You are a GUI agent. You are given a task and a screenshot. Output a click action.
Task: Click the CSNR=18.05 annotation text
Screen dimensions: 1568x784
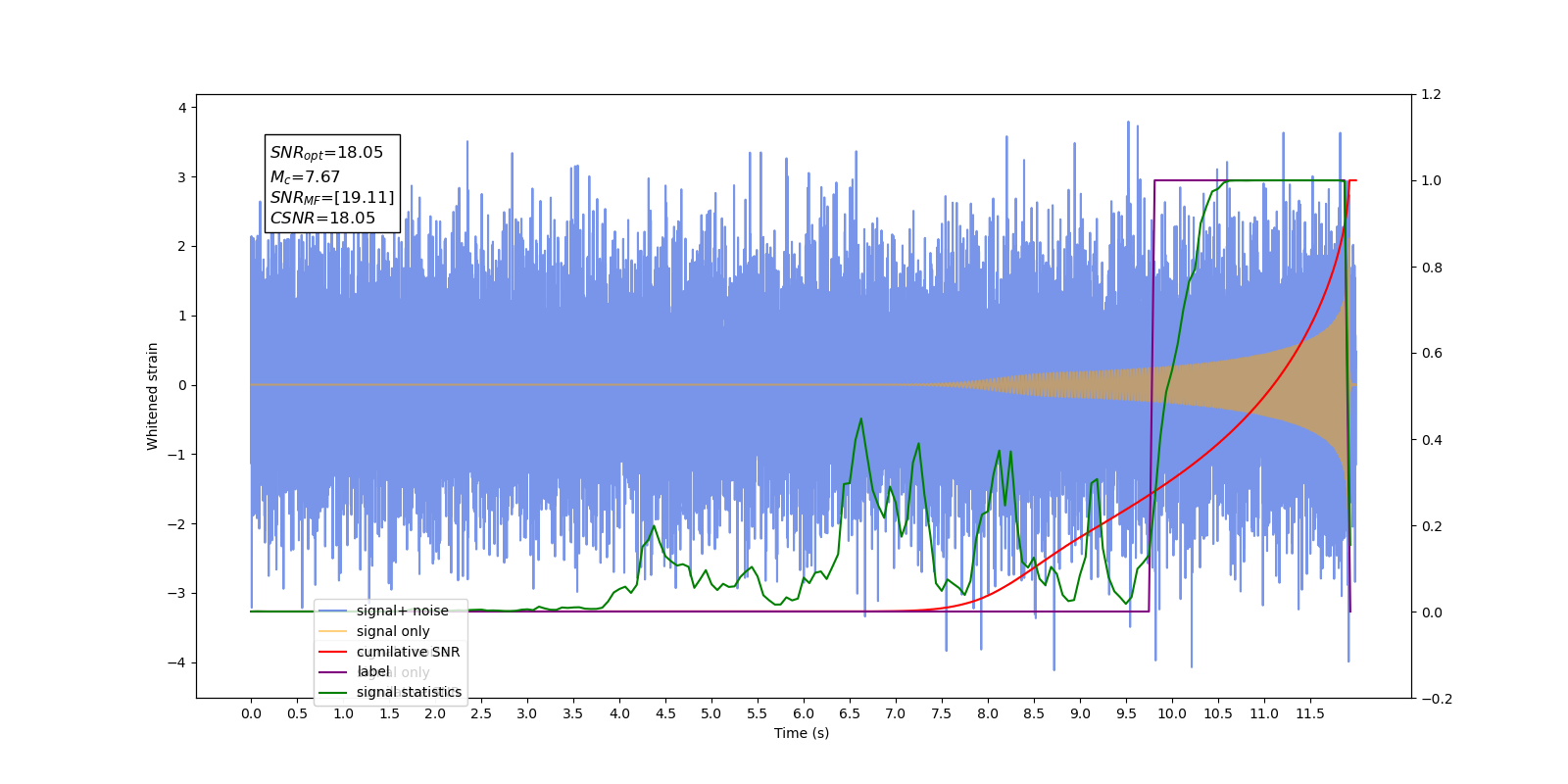[322, 218]
